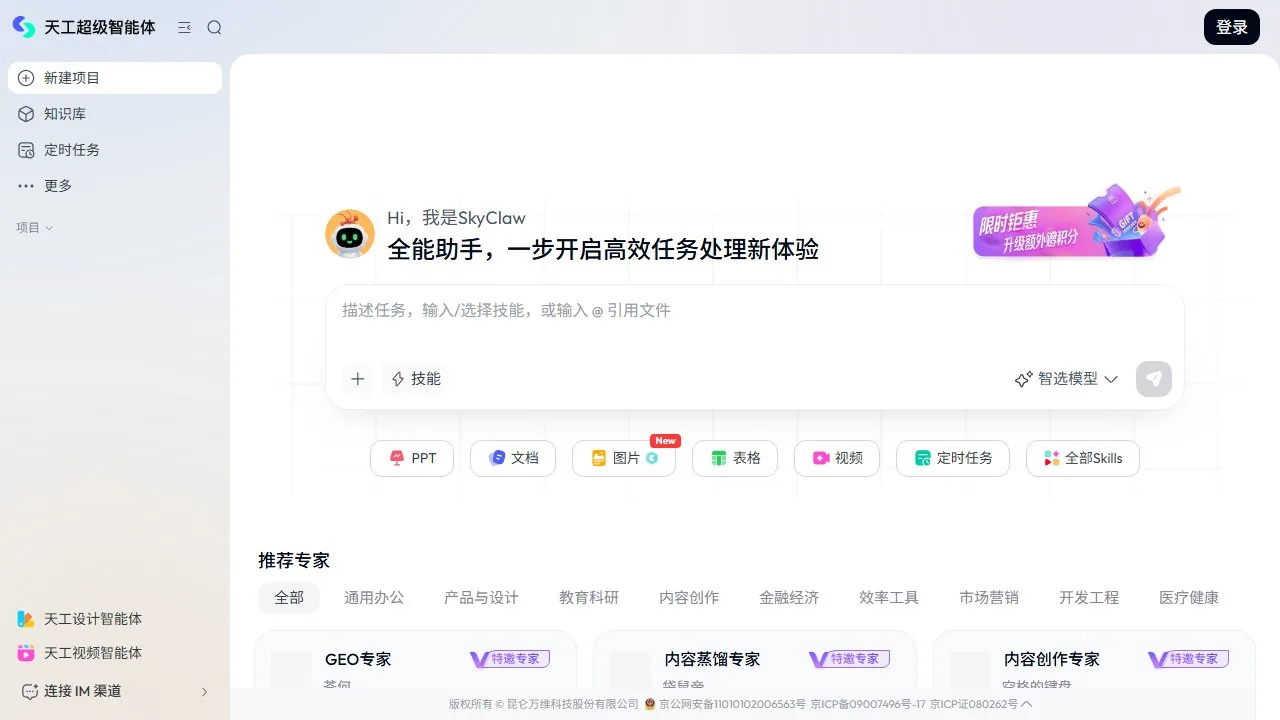Switch to the 市场营销 tab

click(989, 598)
